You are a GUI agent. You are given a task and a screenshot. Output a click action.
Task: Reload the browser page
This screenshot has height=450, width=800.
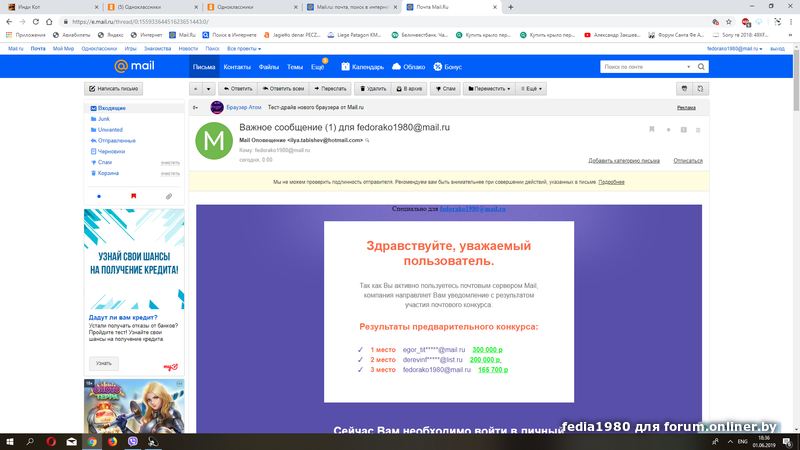36,21
